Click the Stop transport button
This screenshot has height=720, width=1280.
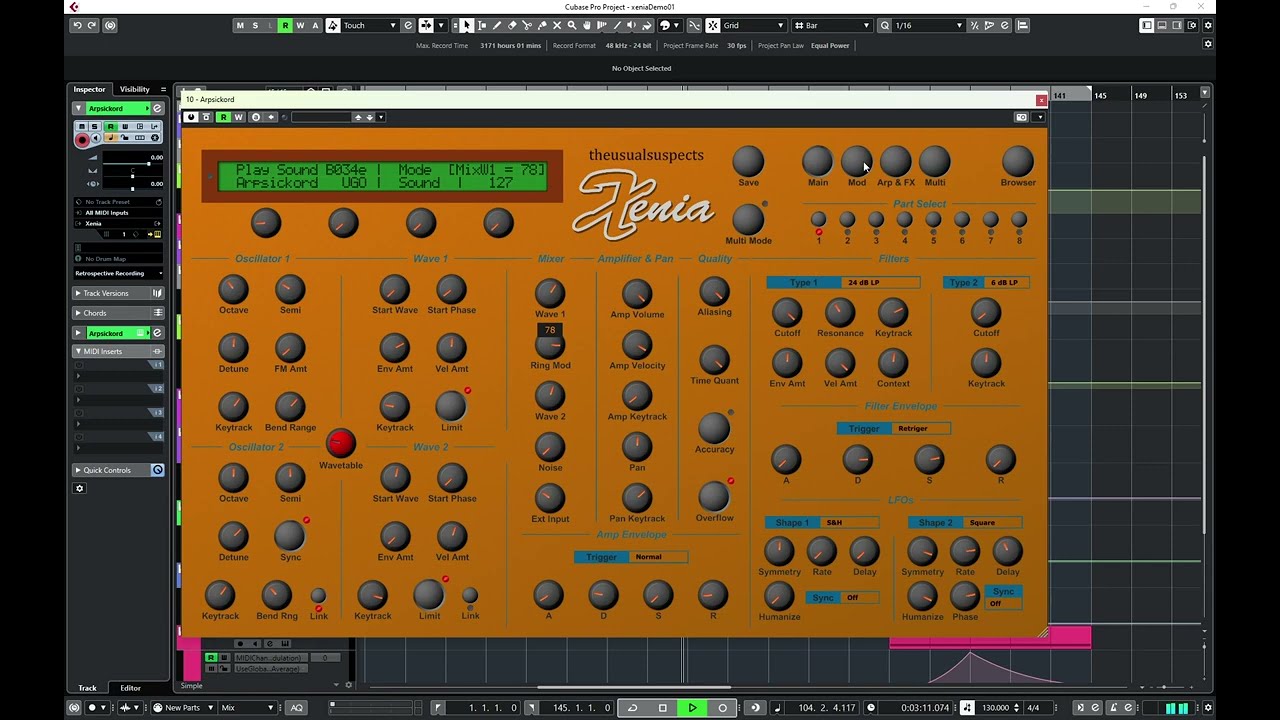point(662,708)
